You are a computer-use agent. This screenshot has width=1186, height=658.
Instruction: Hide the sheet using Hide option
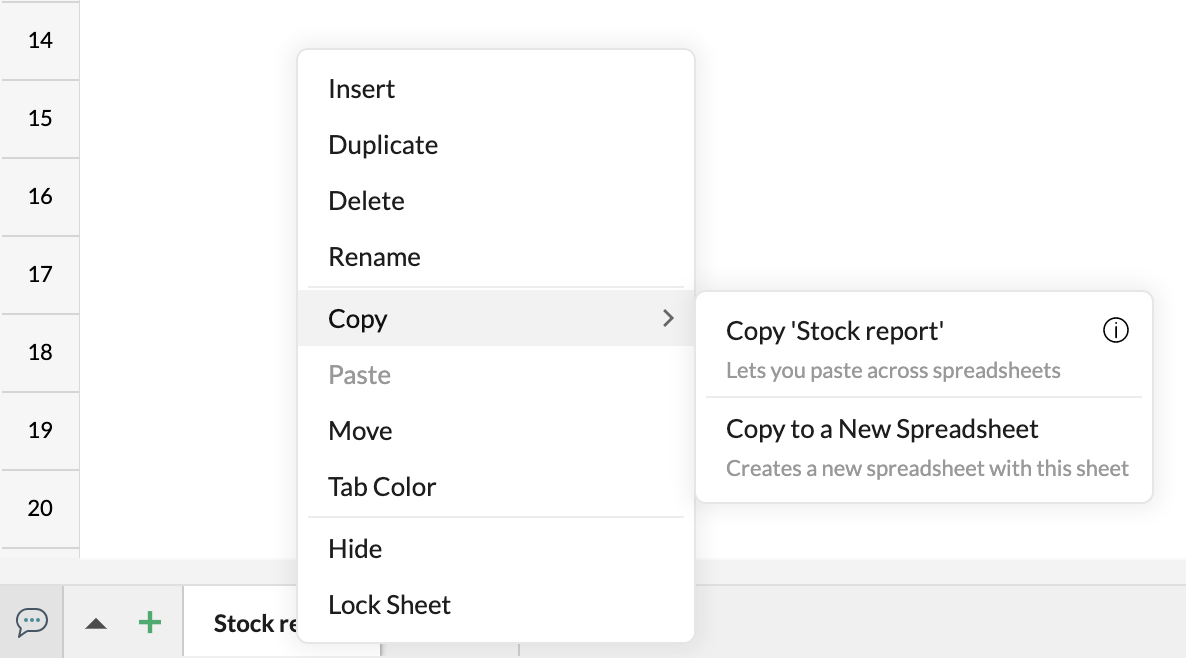[x=355, y=549]
